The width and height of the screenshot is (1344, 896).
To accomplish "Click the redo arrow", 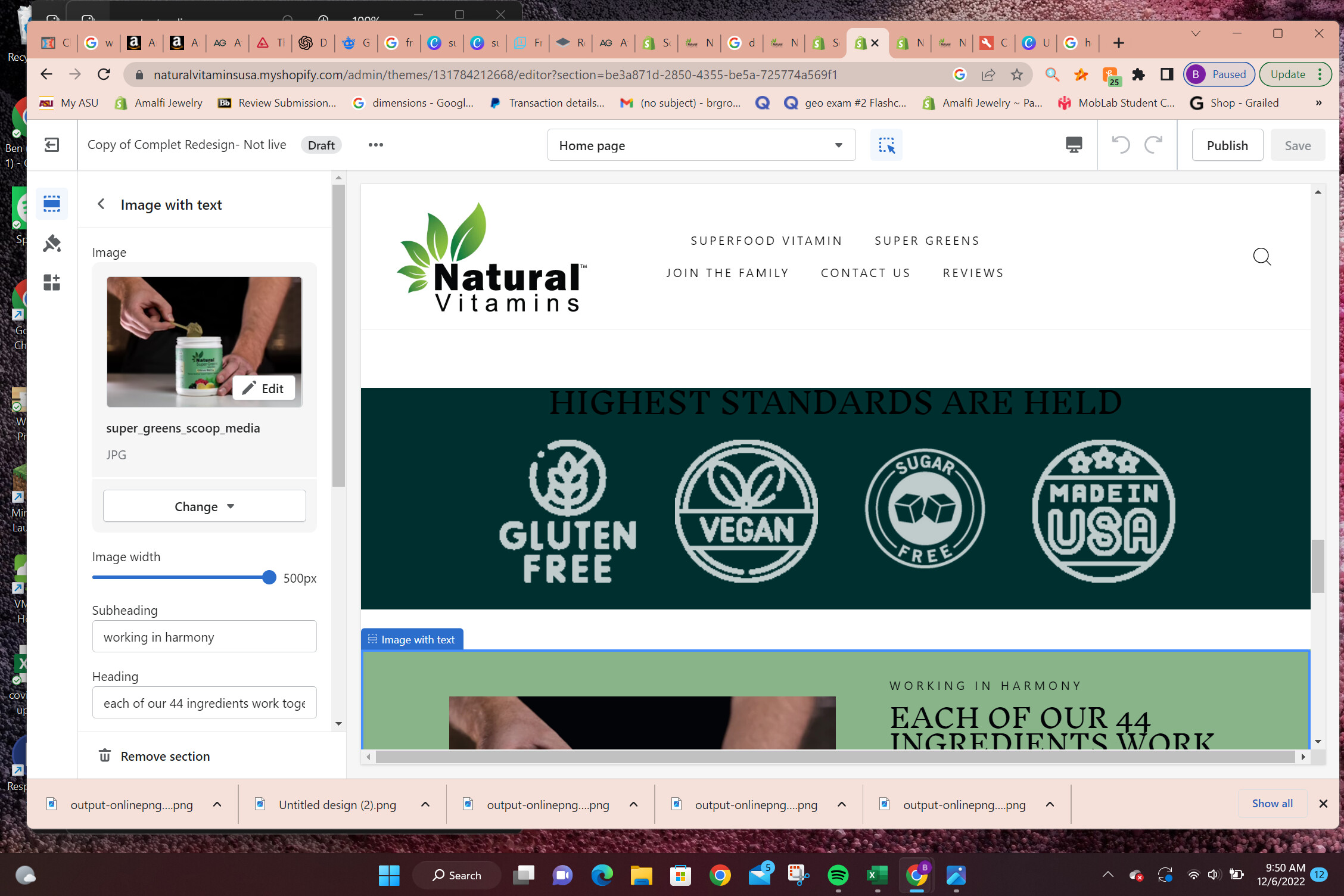I will (1153, 145).
